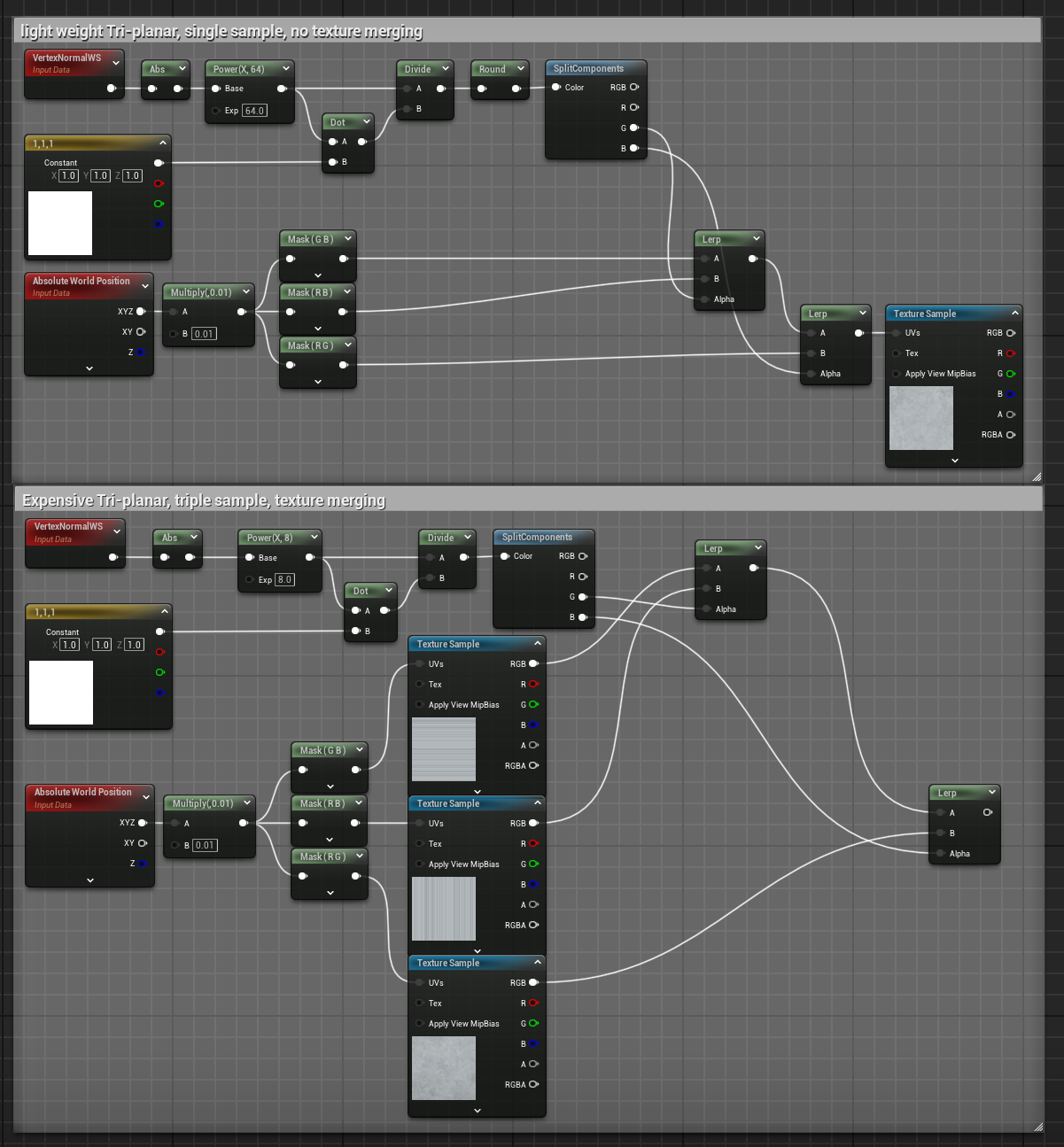1064x1147 pixels.
Task: Select 'light weight Tri-planar, single sample' comment title
Action: click(221, 31)
